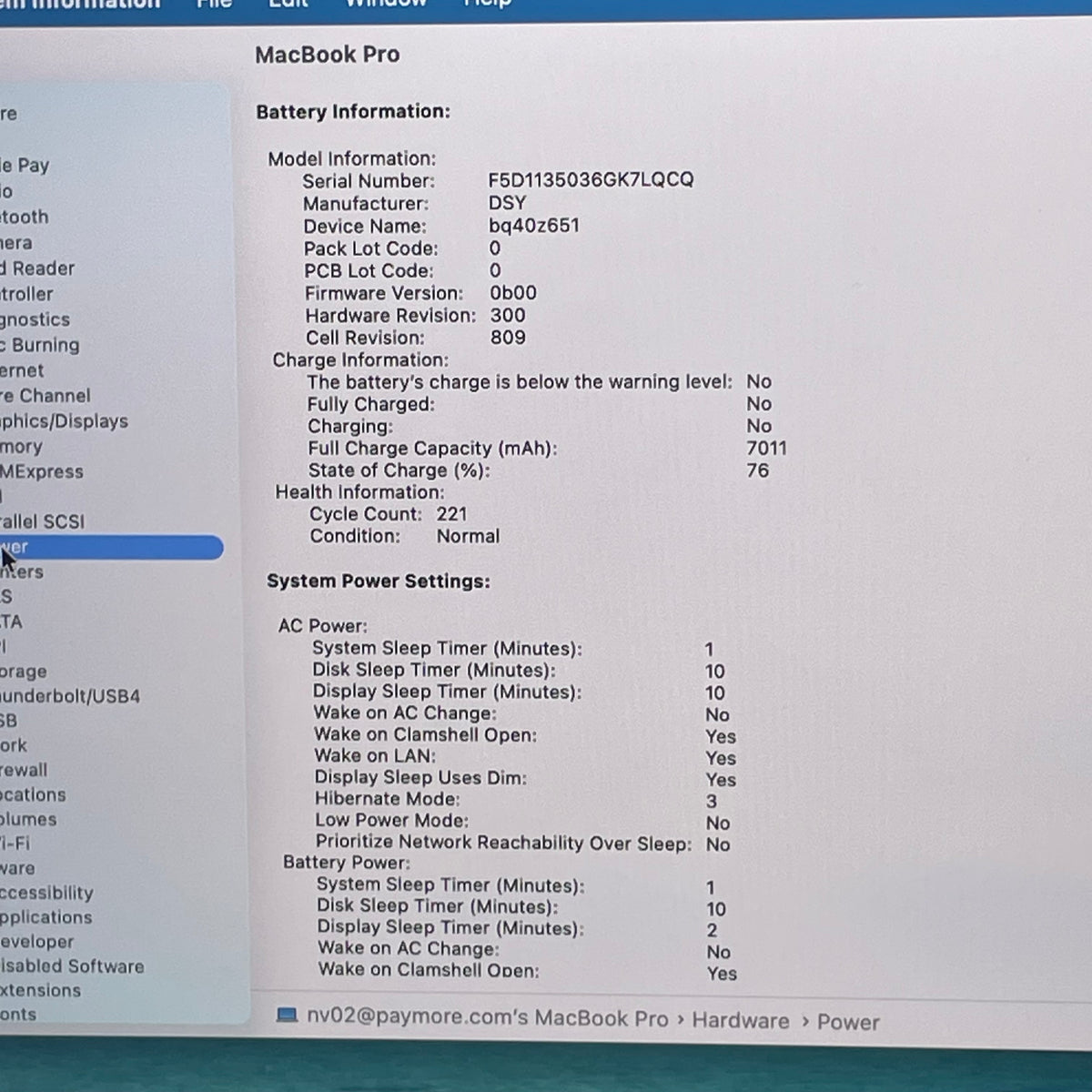
Task: Click the MacBook Pro title text
Action: 328,55
